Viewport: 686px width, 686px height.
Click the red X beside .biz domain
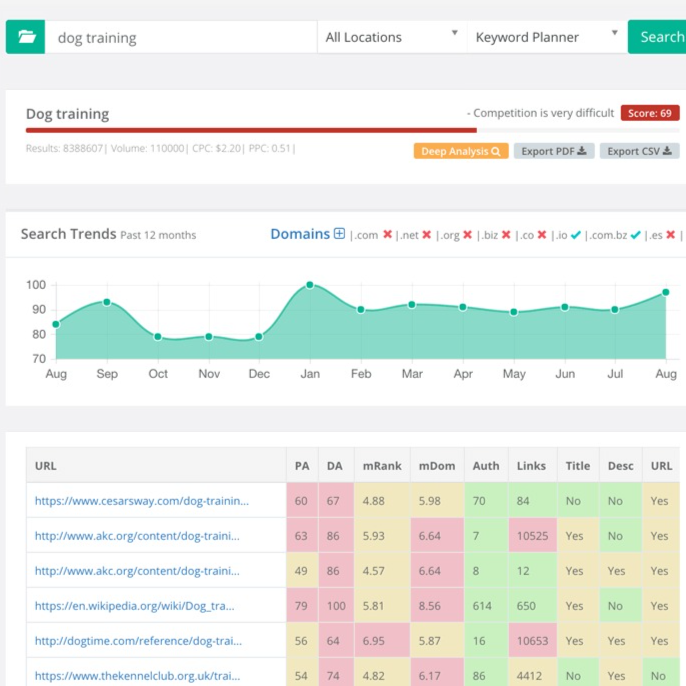point(506,235)
